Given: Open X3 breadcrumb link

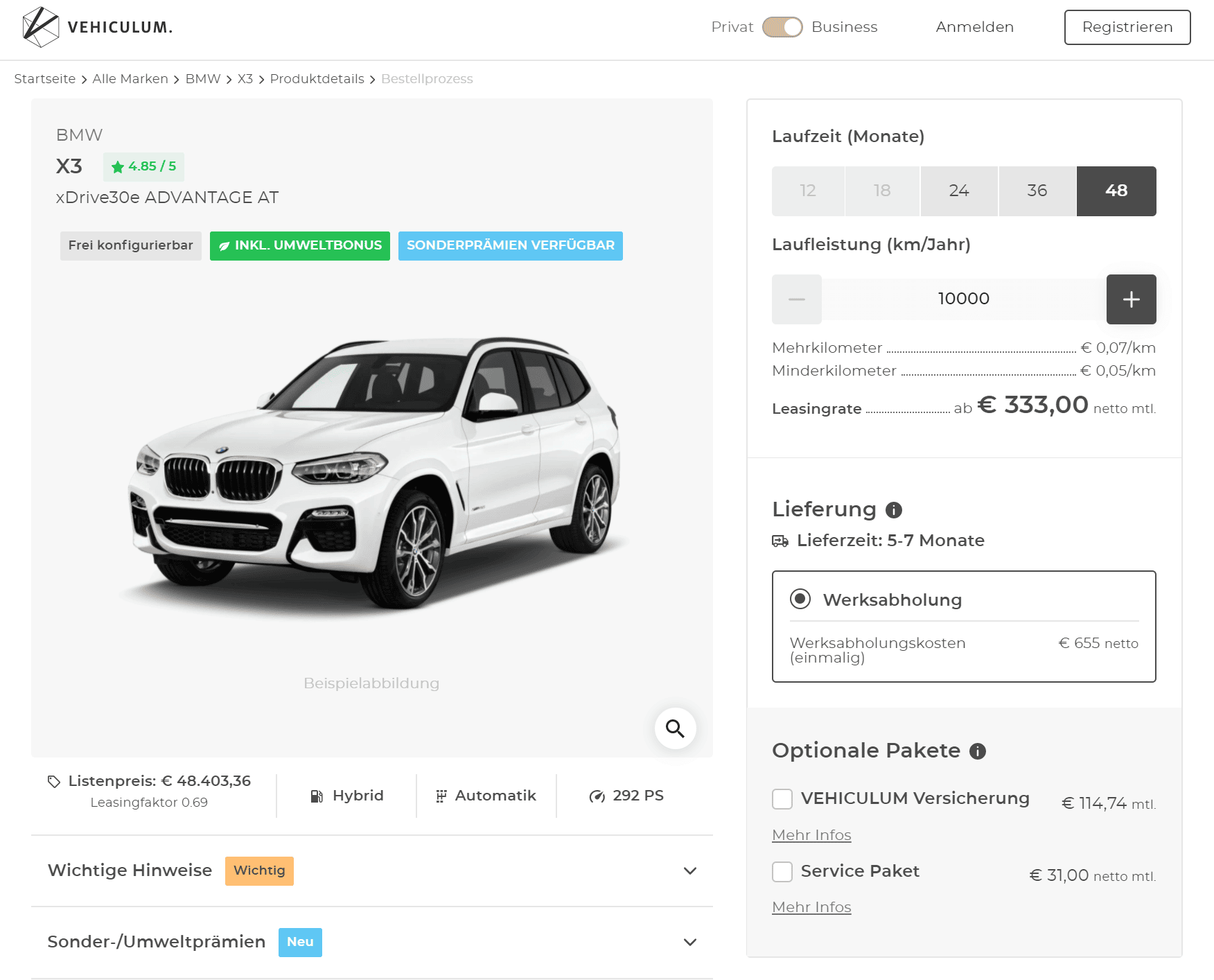Looking at the screenshot, I should tap(245, 79).
